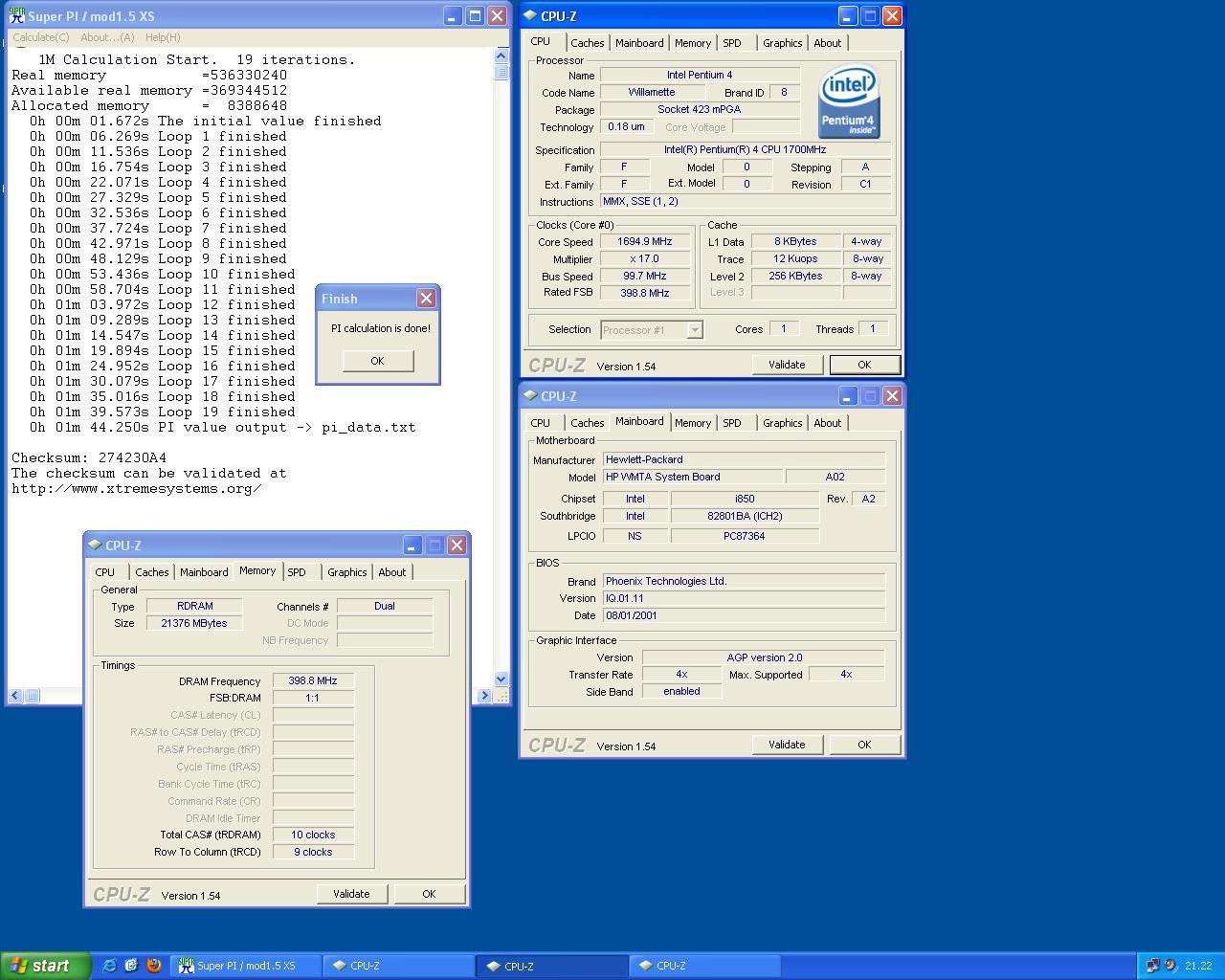Click OK in Memory window
The width and height of the screenshot is (1225, 980).
[429, 894]
